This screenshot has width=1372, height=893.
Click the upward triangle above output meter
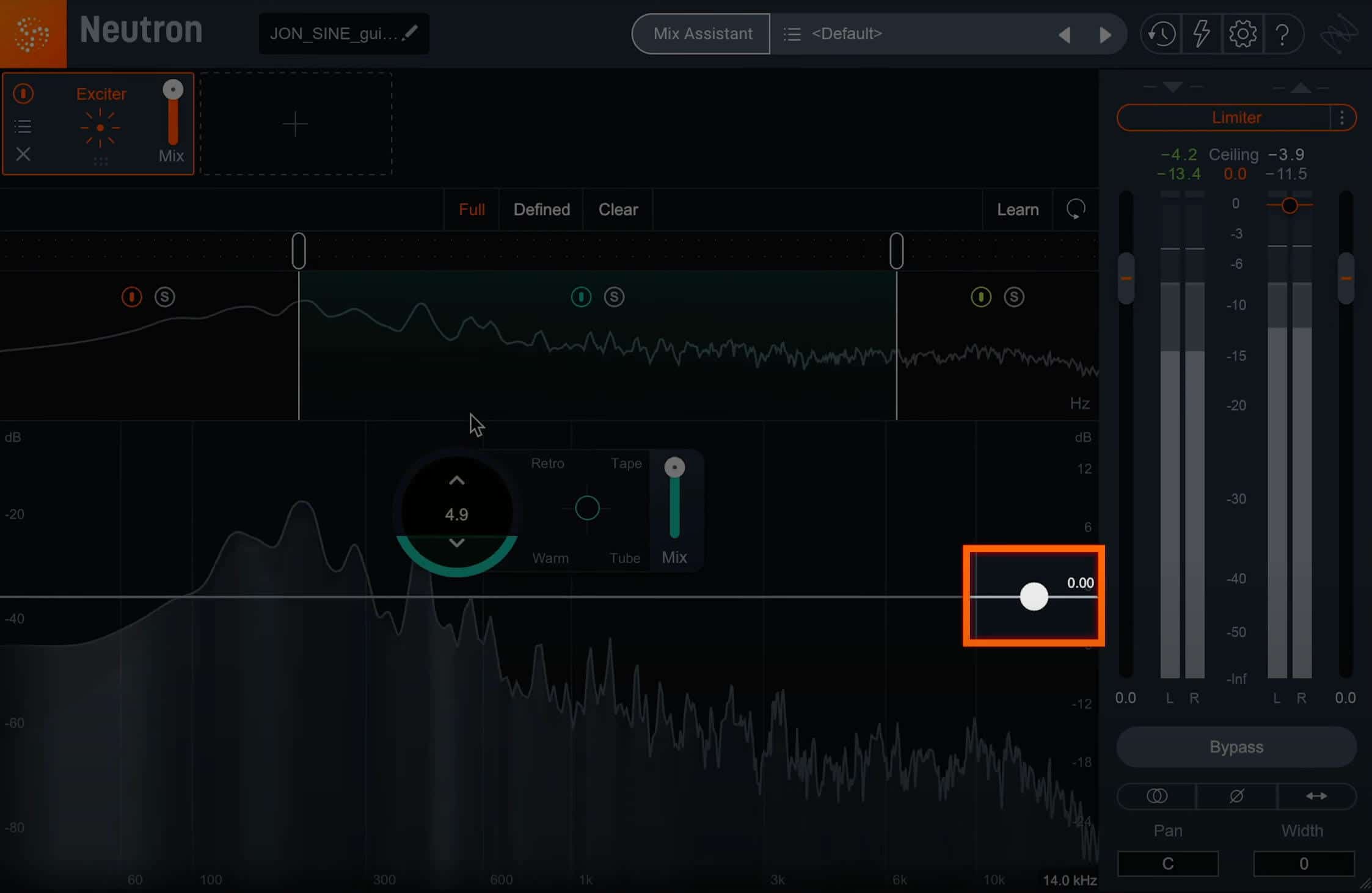pos(1301,87)
